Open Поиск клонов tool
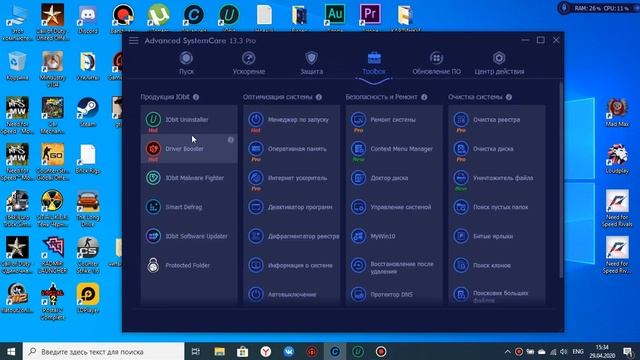This screenshot has width=640, height=360. tap(497, 265)
